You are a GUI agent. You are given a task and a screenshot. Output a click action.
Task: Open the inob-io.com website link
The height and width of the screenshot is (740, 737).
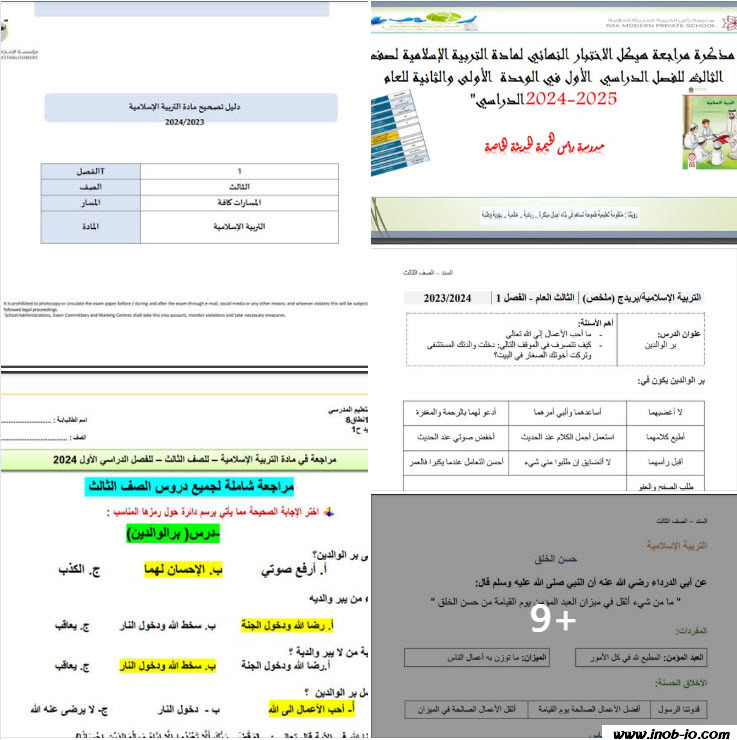point(670,732)
